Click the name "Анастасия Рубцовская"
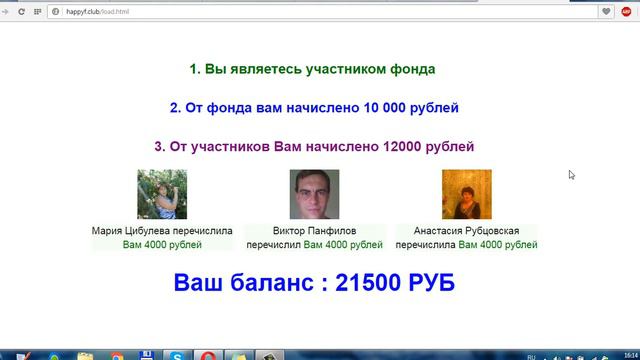This screenshot has width=640, height=360. point(467,231)
